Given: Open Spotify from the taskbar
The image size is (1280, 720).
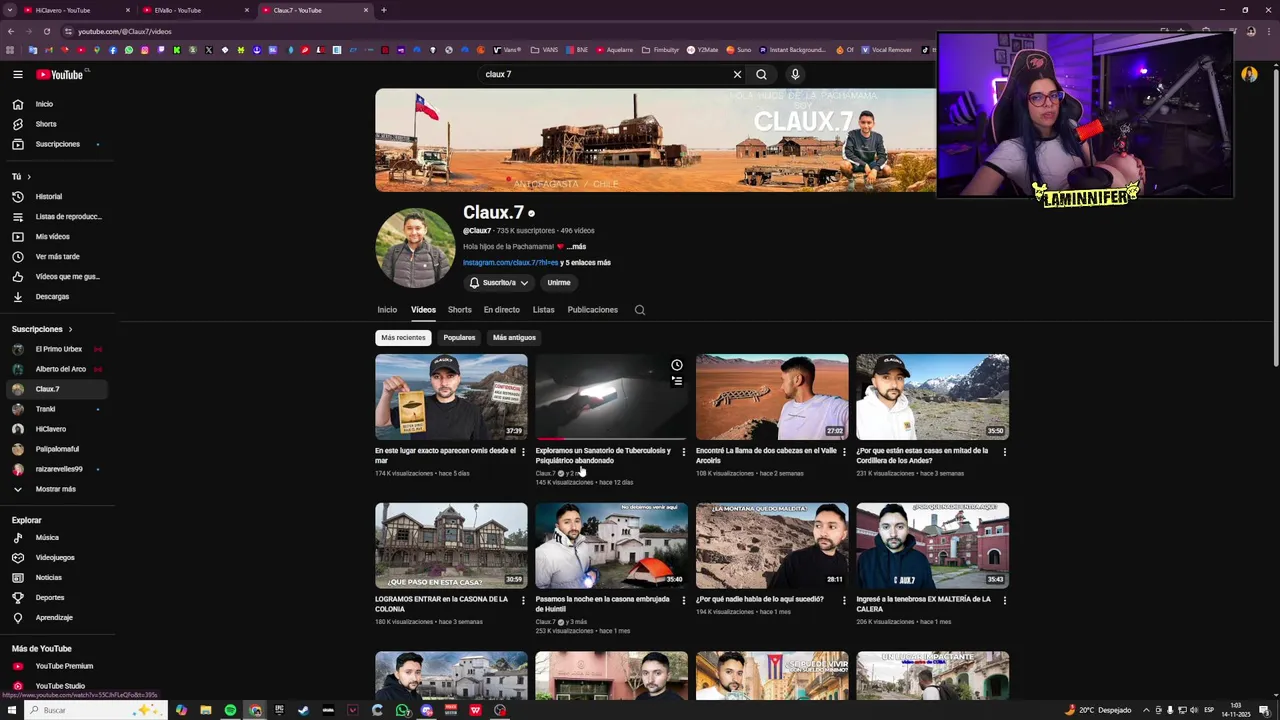Looking at the screenshot, I should click(x=230, y=710).
